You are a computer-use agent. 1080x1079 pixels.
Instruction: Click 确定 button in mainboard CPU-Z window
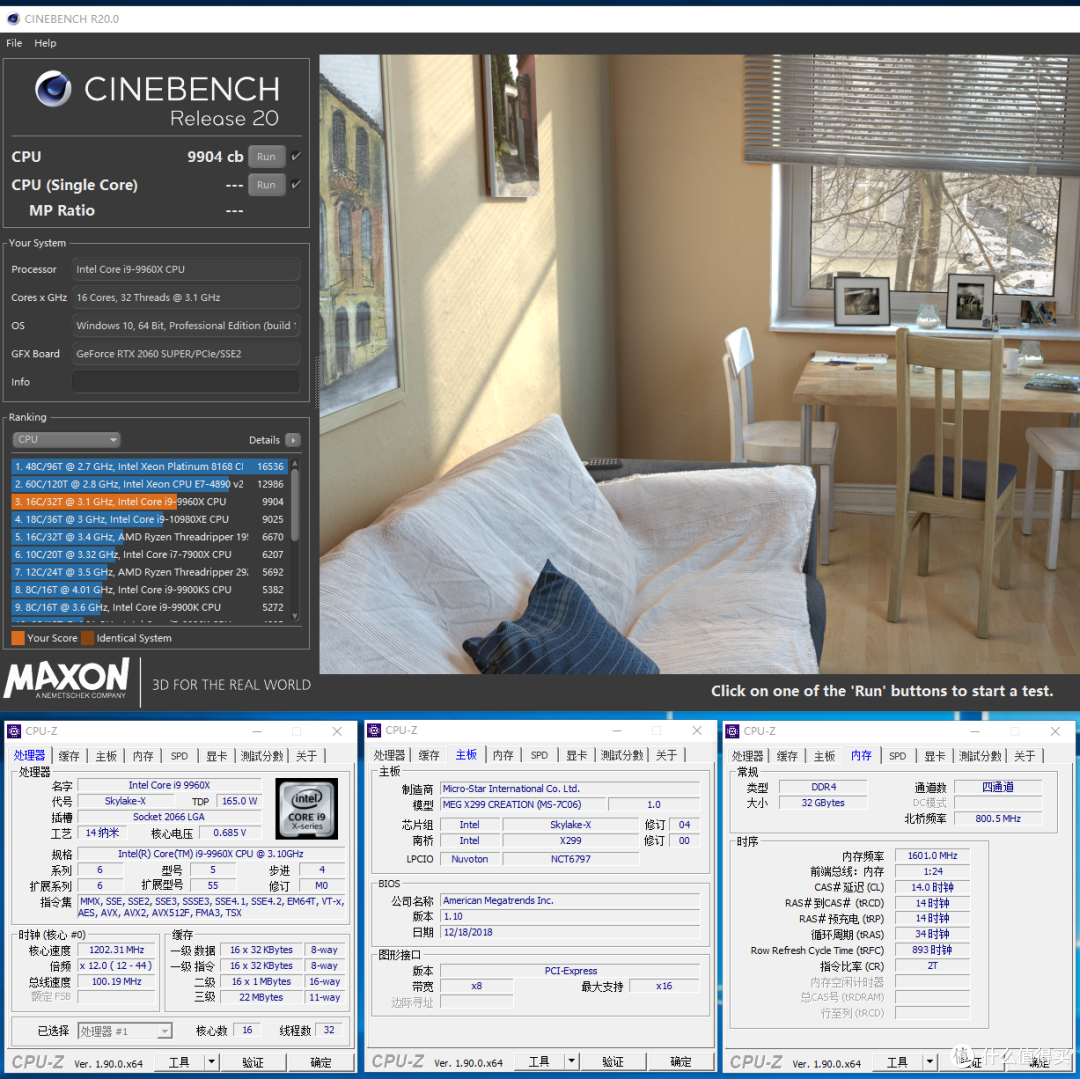click(x=681, y=1061)
